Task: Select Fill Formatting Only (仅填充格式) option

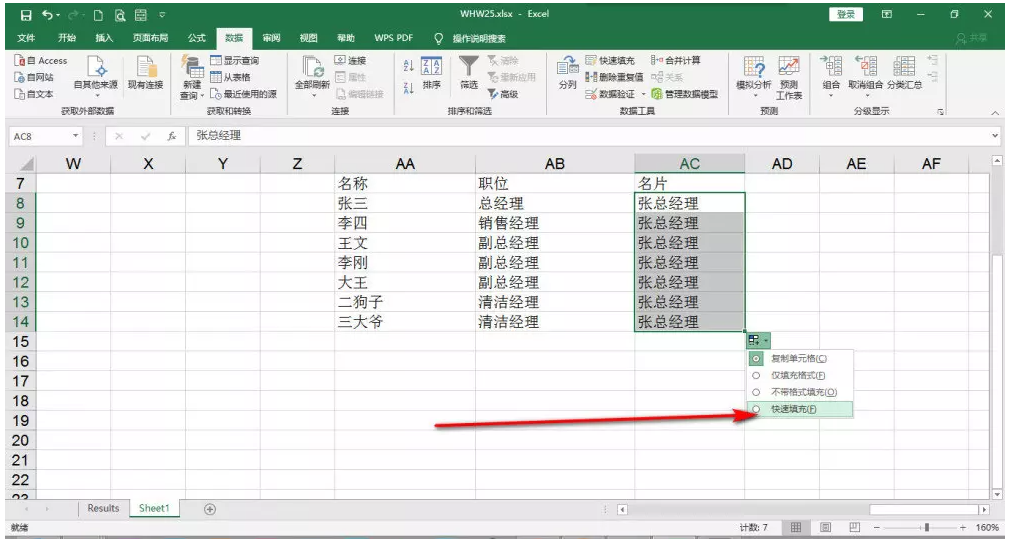Action: click(x=799, y=376)
